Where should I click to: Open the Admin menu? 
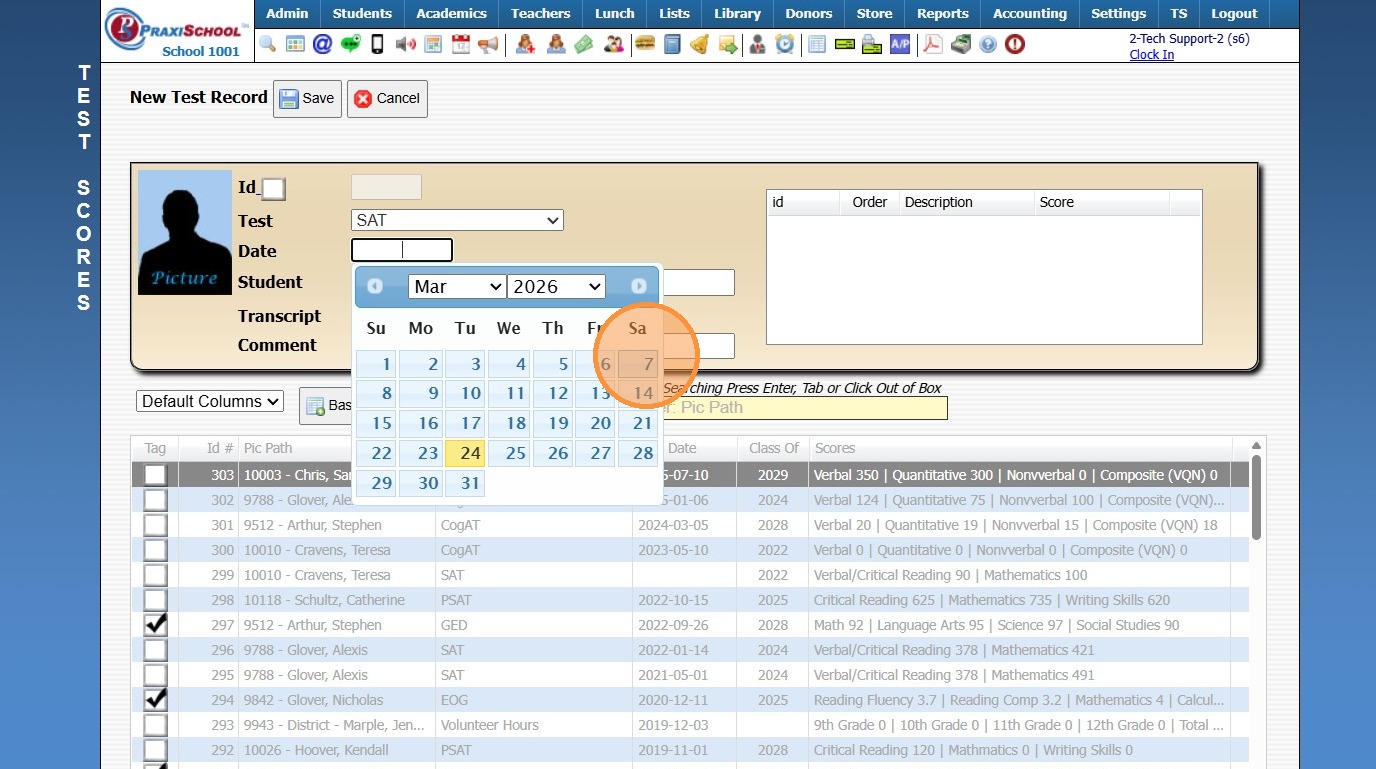click(x=287, y=14)
